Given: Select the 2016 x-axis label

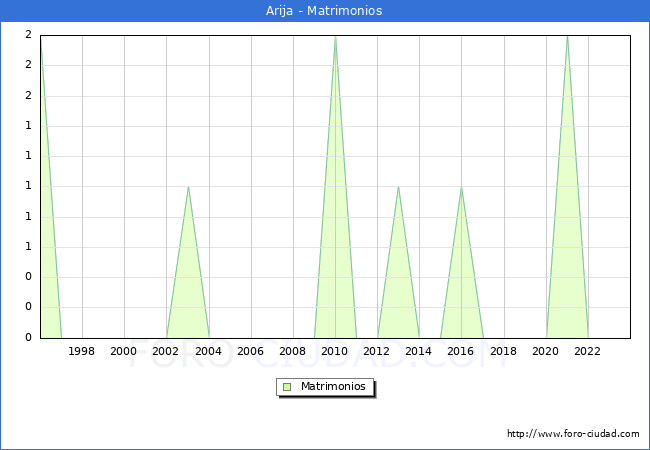Looking at the screenshot, I should [461, 351].
